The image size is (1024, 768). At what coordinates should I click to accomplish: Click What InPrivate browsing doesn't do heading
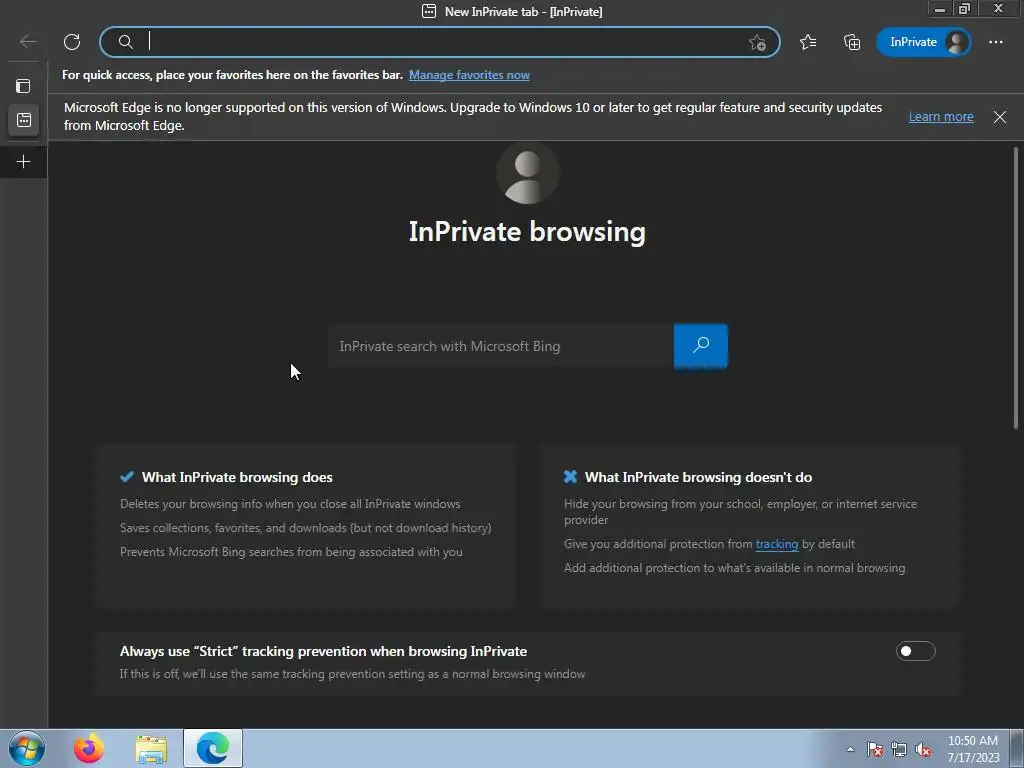pos(698,477)
